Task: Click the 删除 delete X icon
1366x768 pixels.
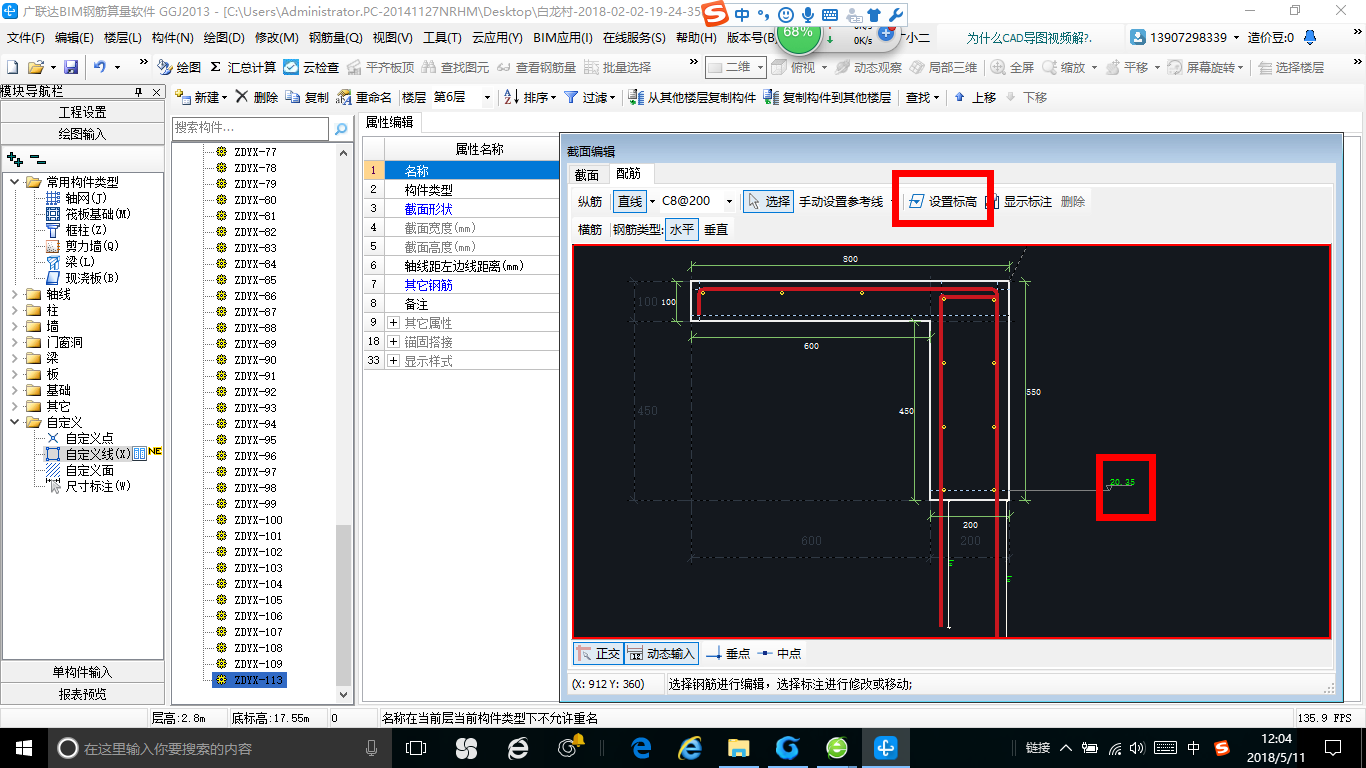Action: (x=241, y=97)
